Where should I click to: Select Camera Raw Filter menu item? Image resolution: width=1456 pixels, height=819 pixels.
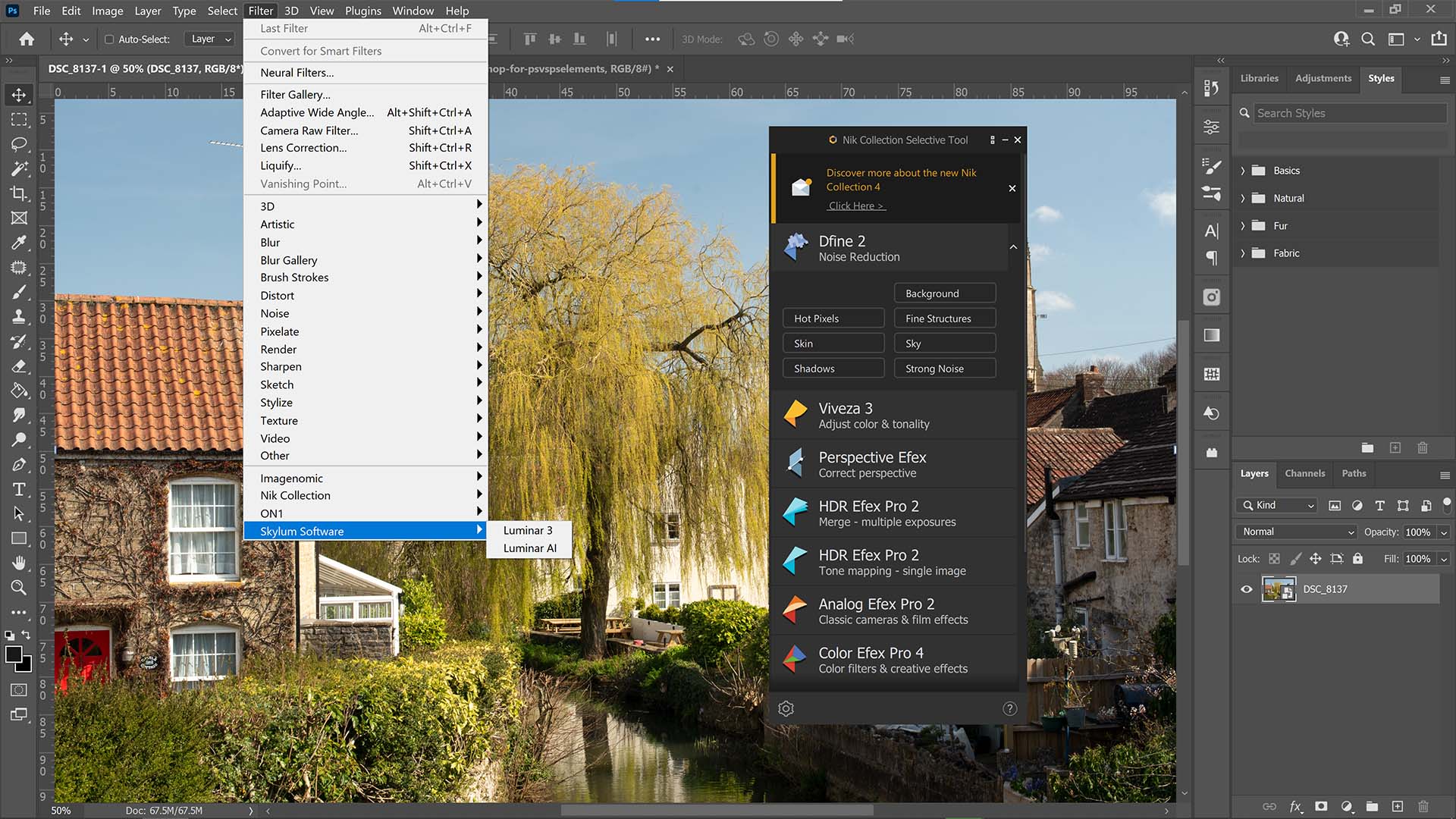tap(365, 130)
